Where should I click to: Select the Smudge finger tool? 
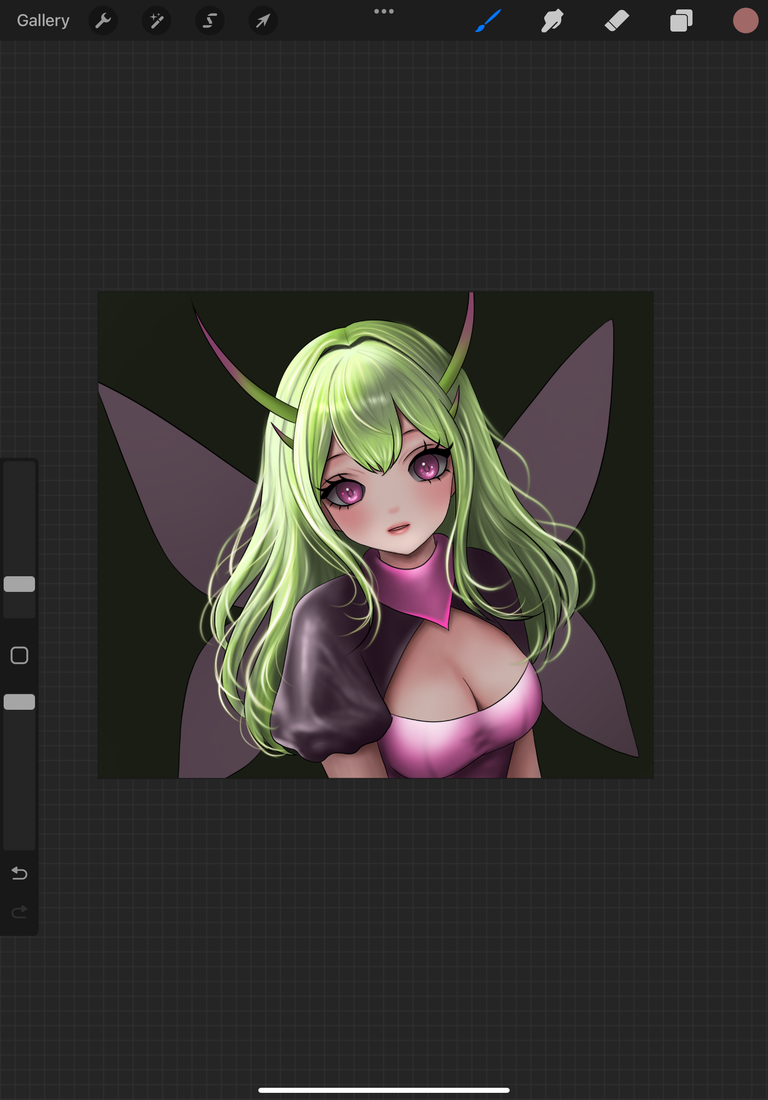(x=553, y=20)
